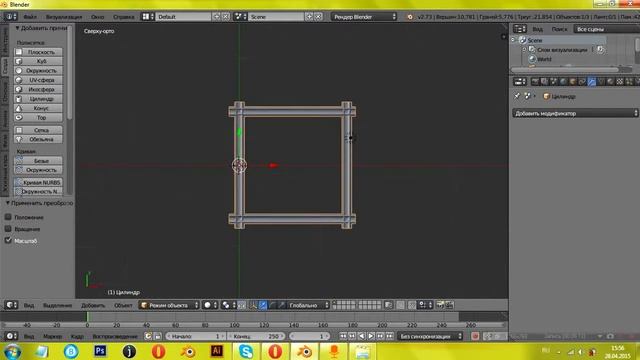Open the Рендер Blender engine dropdown
This screenshot has height=360, width=640.
pyautogui.click(x=364, y=17)
